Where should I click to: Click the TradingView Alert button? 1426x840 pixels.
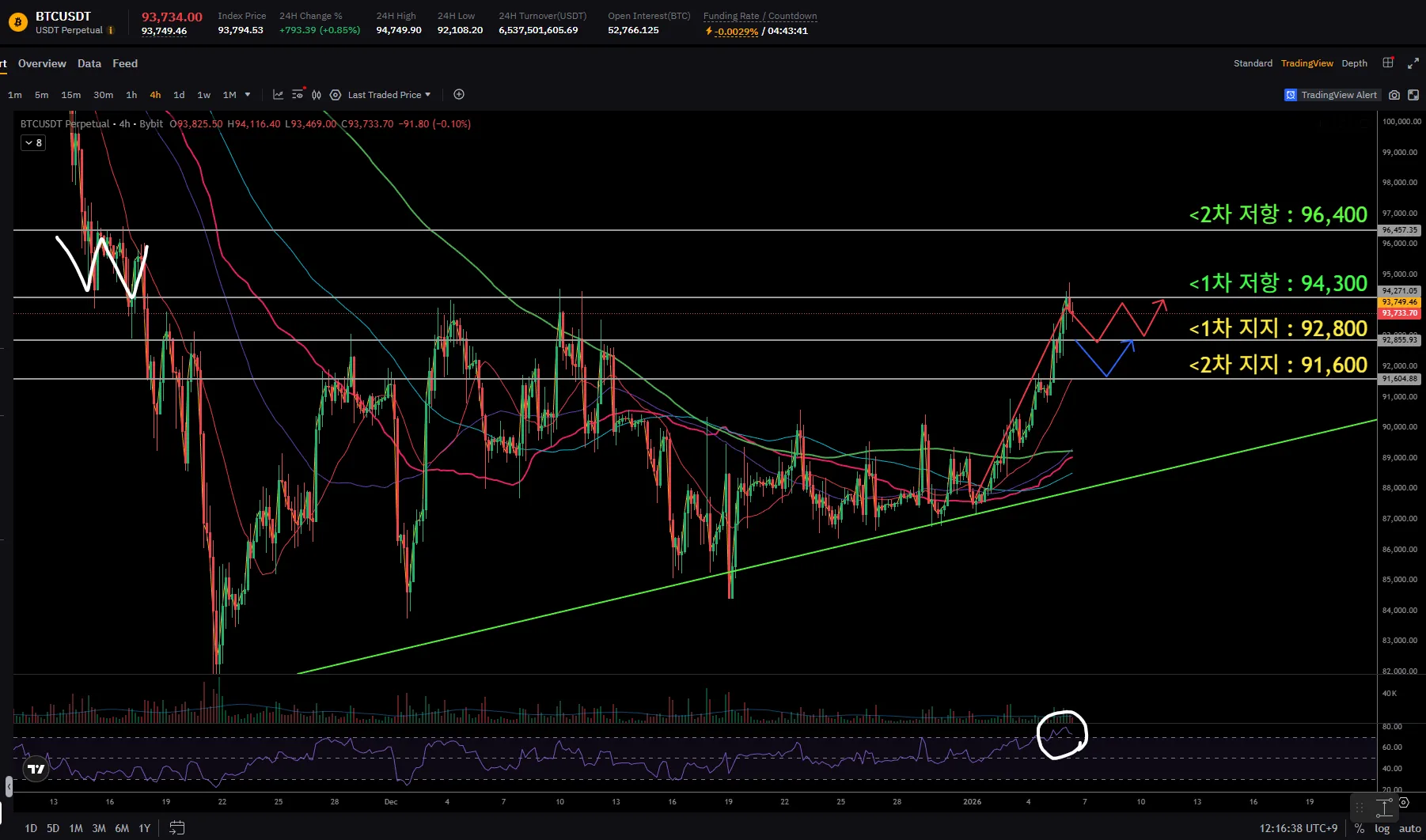1331,95
